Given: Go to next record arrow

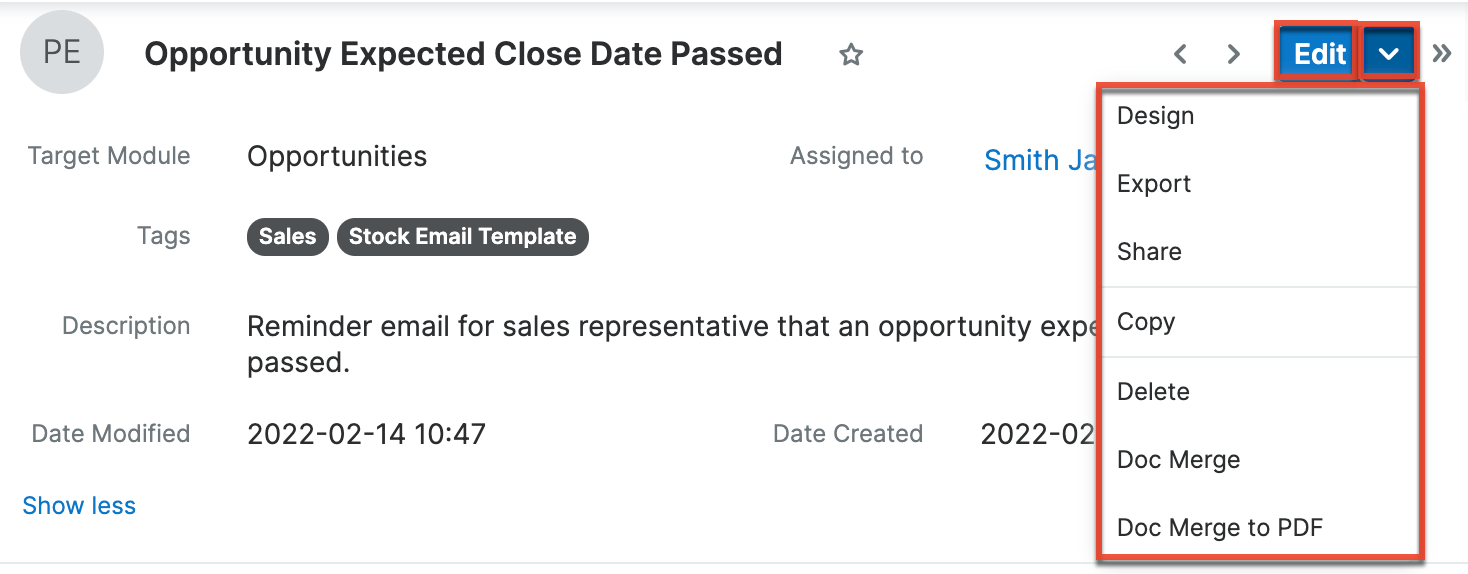Looking at the screenshot, I should click(x=1234, y=54).
